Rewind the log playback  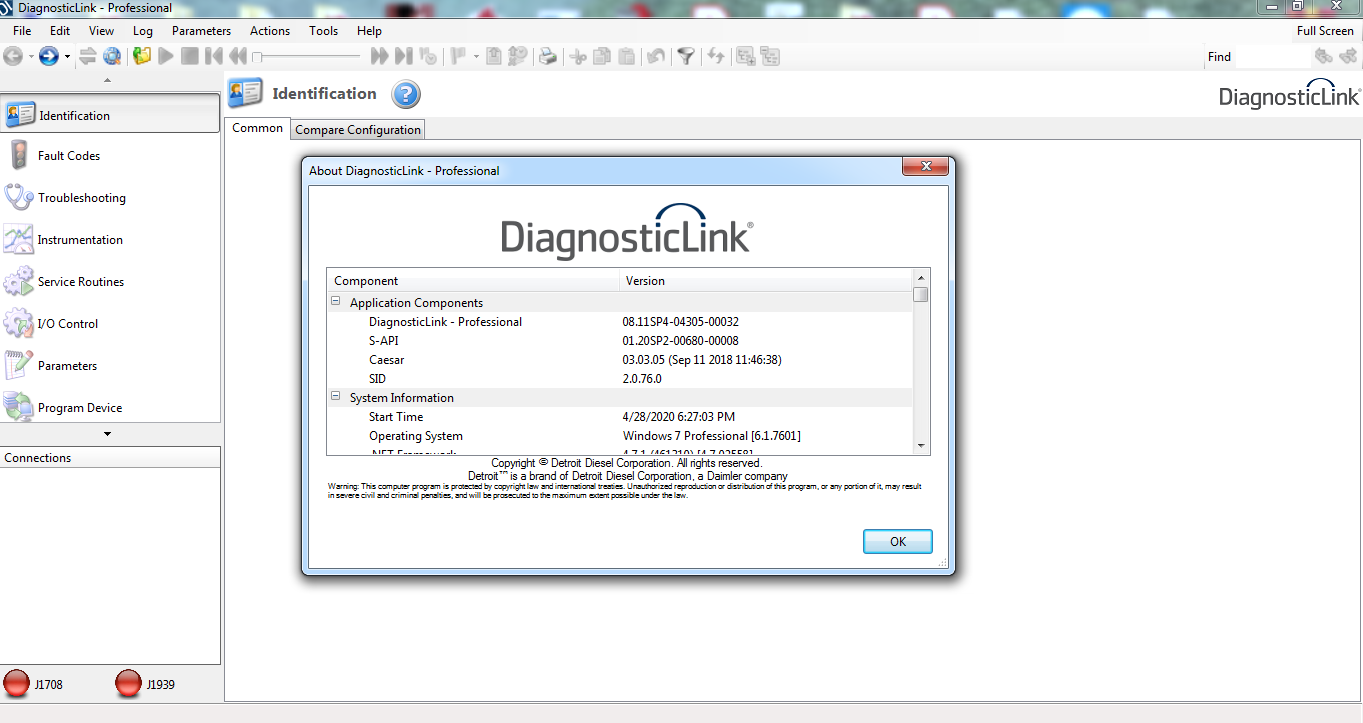pyautogui.click(x=237, y=57)
